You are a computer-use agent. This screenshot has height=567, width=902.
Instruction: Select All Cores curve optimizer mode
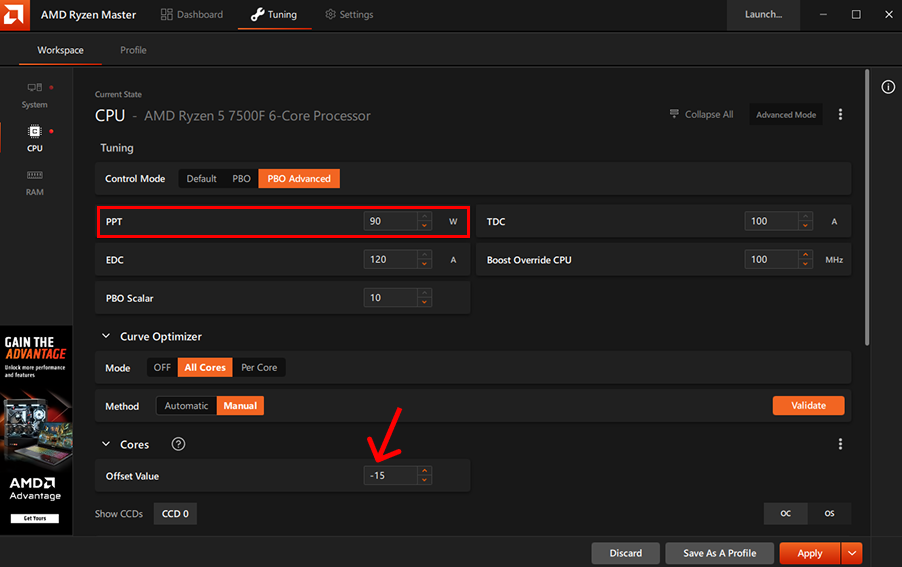tap(205, 367)
